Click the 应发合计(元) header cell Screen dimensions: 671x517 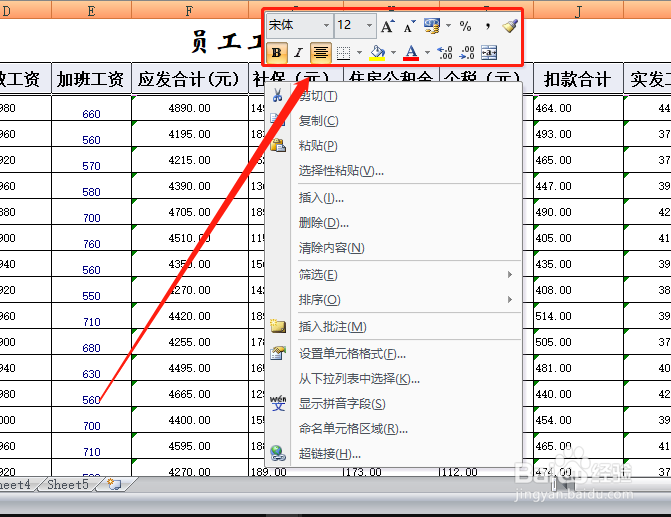190,79
